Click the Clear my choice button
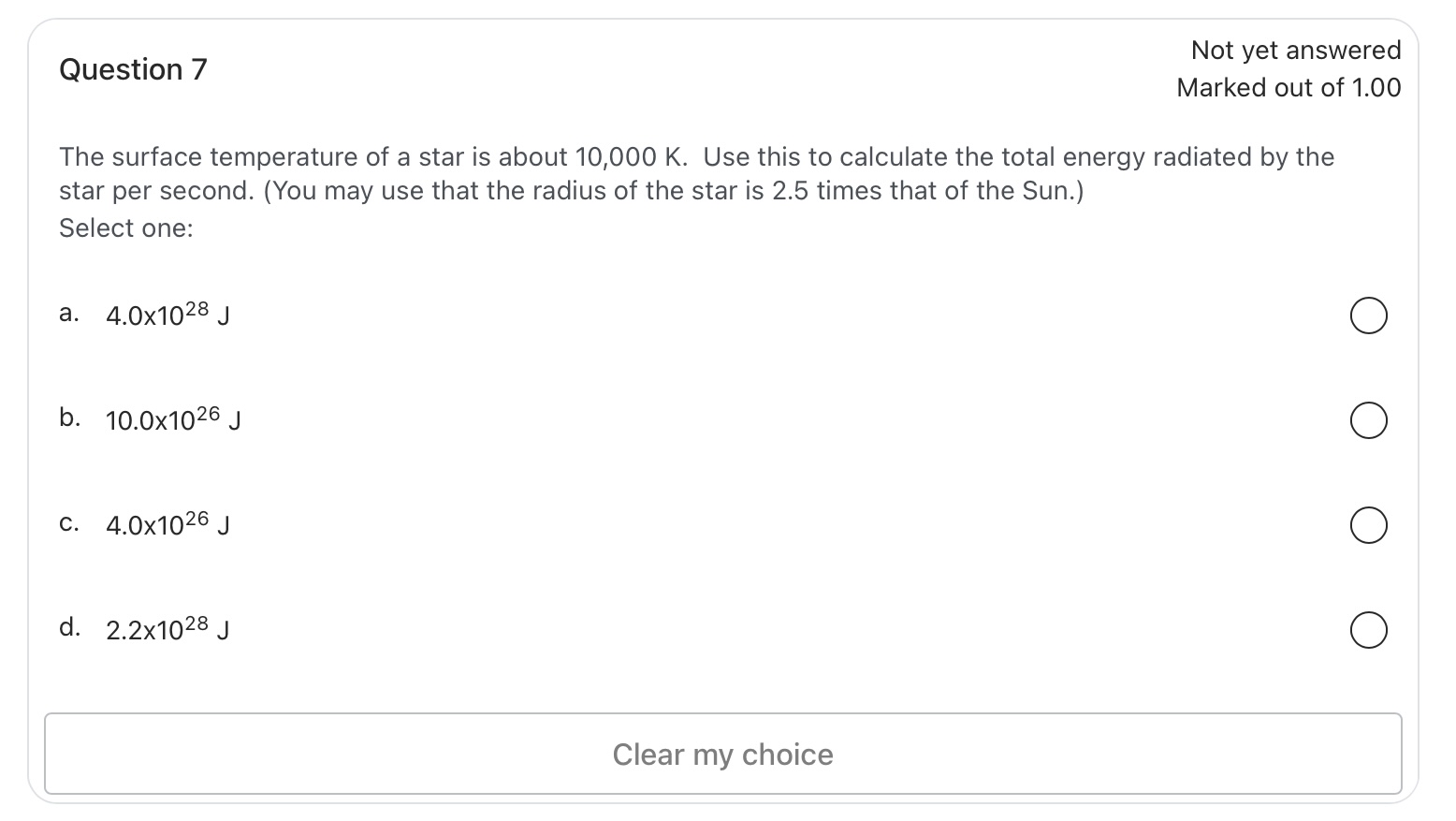Viewport: 1456px width, 821px height. (722, 754)
